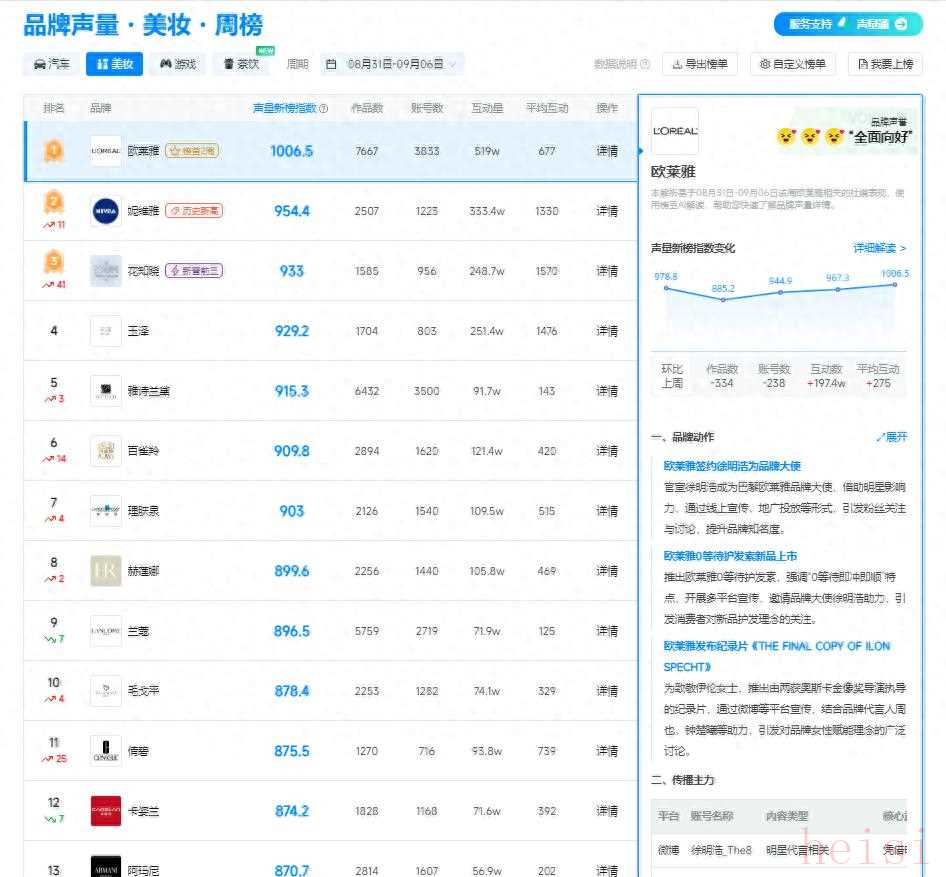This screenshot has width=946, height=877.
Task: Click the 1006.5 data point on chart
Action: coord(895,284)
